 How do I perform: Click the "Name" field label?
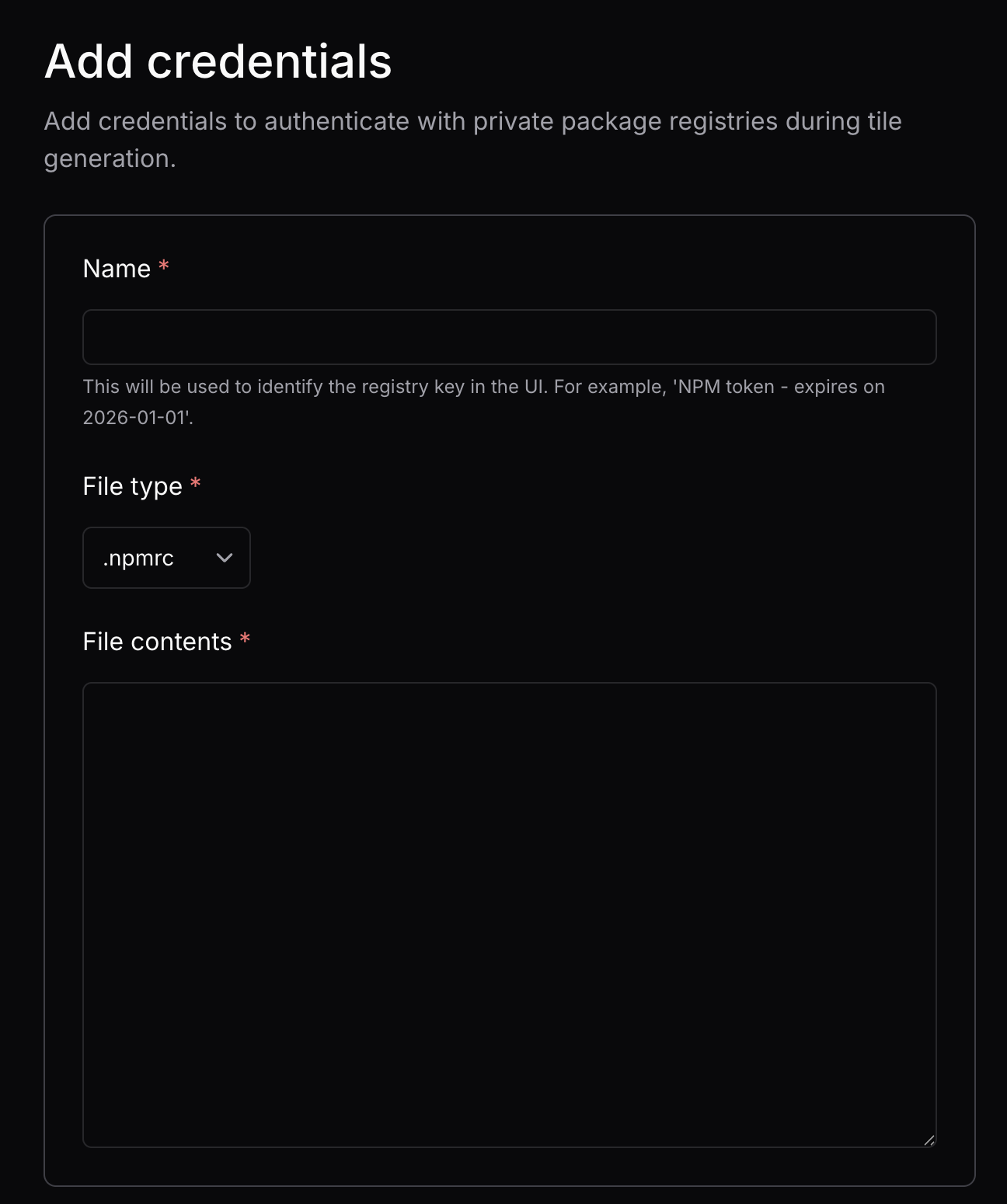click(117, 269)
